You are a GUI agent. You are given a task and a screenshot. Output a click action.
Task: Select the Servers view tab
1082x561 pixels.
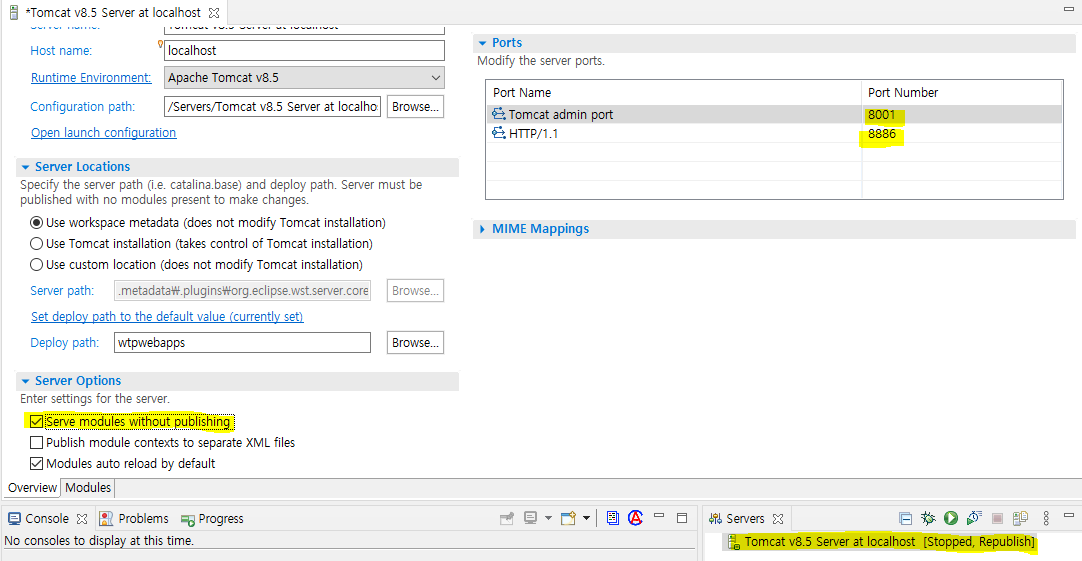pos(745,518)
